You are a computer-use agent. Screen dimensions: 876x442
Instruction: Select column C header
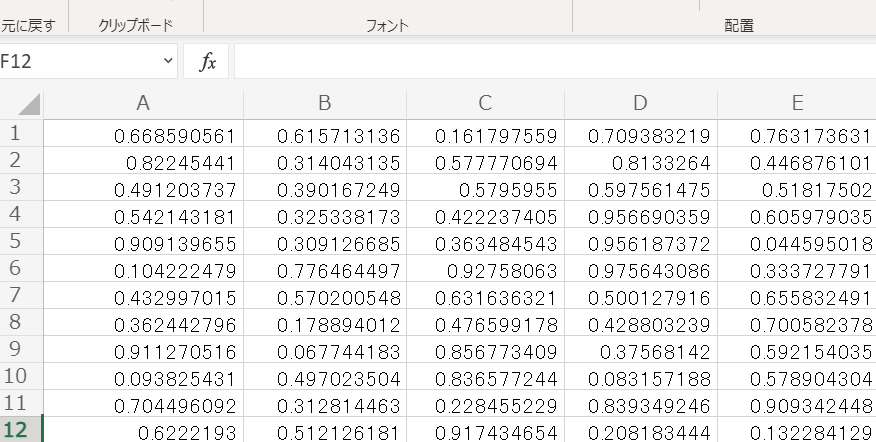(485, 104)
